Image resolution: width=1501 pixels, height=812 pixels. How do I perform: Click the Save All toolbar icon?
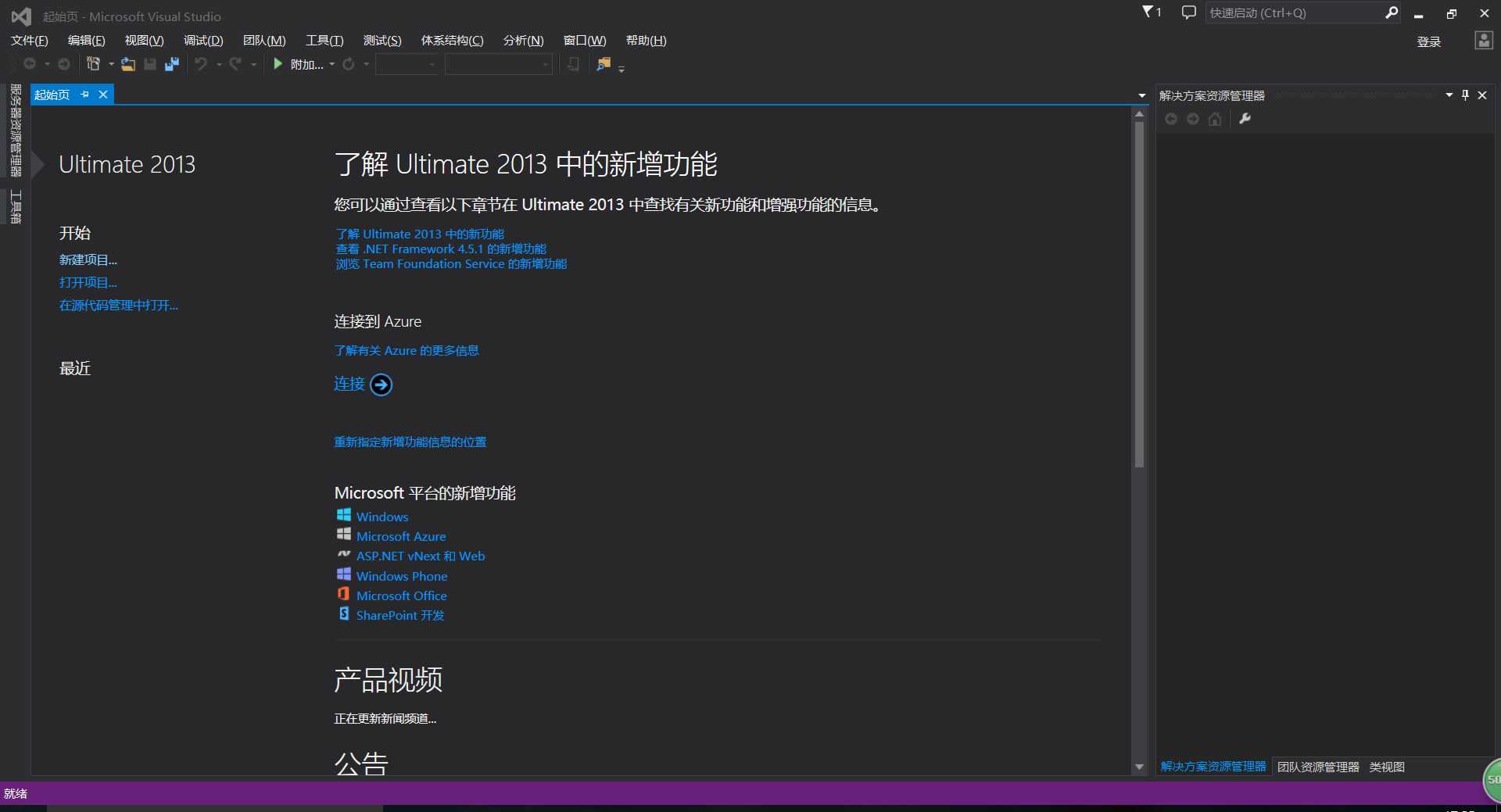click(172, 64)
